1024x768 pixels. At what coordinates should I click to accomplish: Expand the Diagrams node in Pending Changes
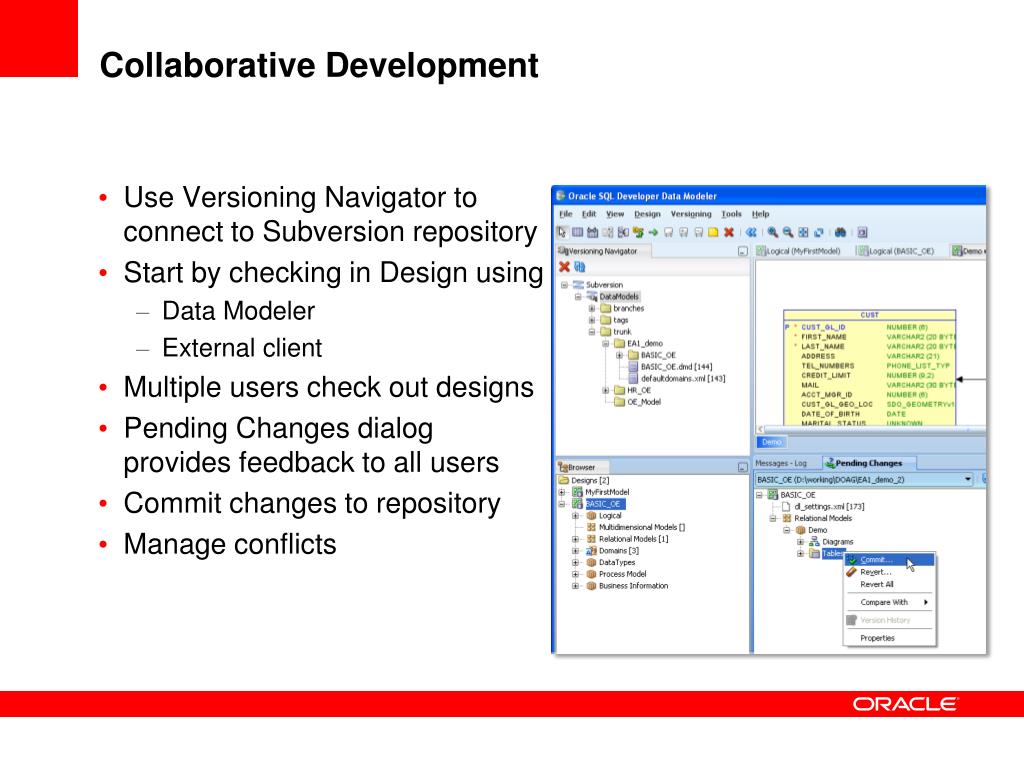point(800,541)
